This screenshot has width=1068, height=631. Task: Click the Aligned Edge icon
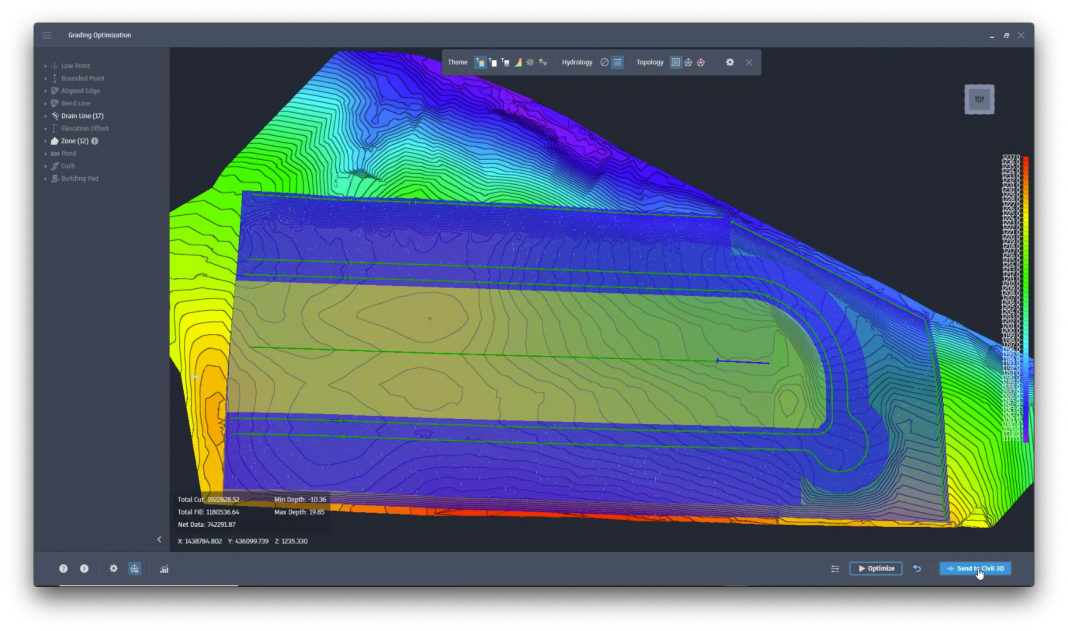pos(54,91)
